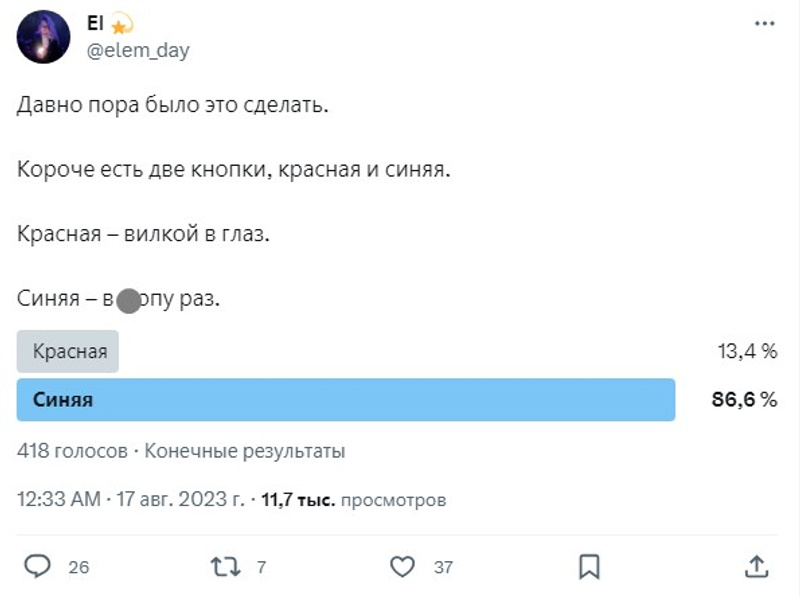The width and height of the screenshot is (800, 597).
Task: Open the @elem_day profile handle
Action: (138, 50)
